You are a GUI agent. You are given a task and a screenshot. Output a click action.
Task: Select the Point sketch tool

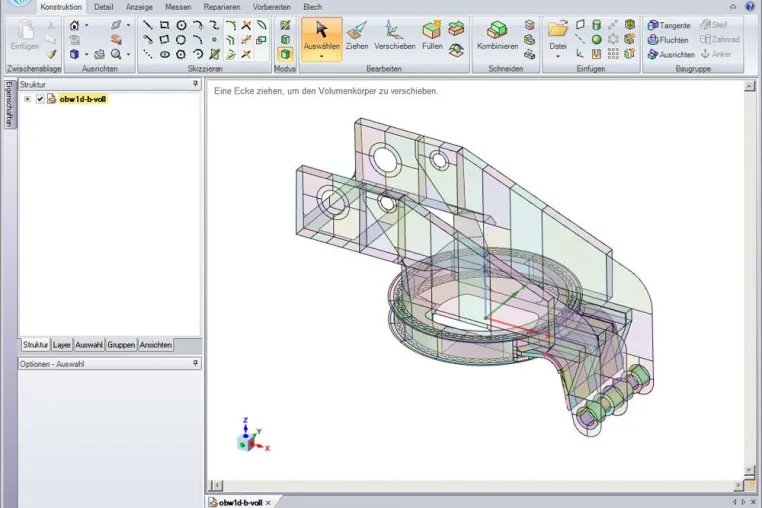coord(214,39)
